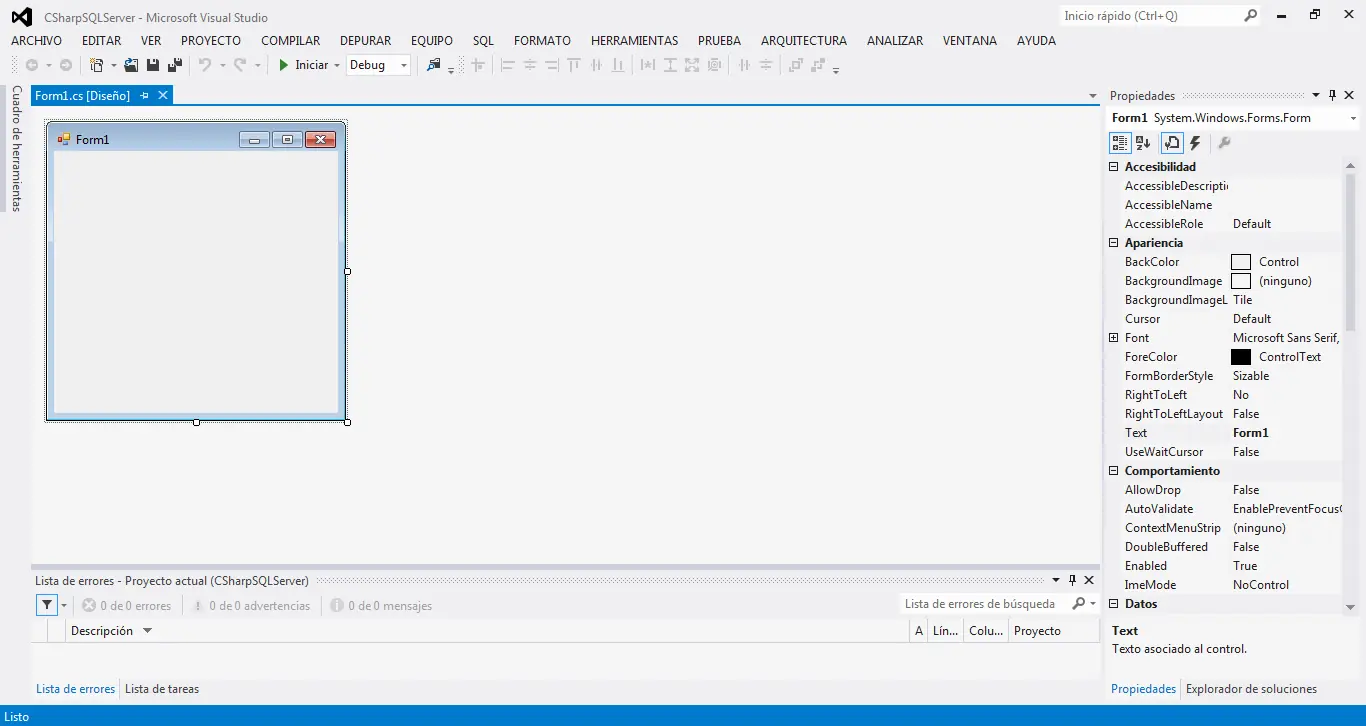Collapse the Datos property category

[x=1114, y=604]
